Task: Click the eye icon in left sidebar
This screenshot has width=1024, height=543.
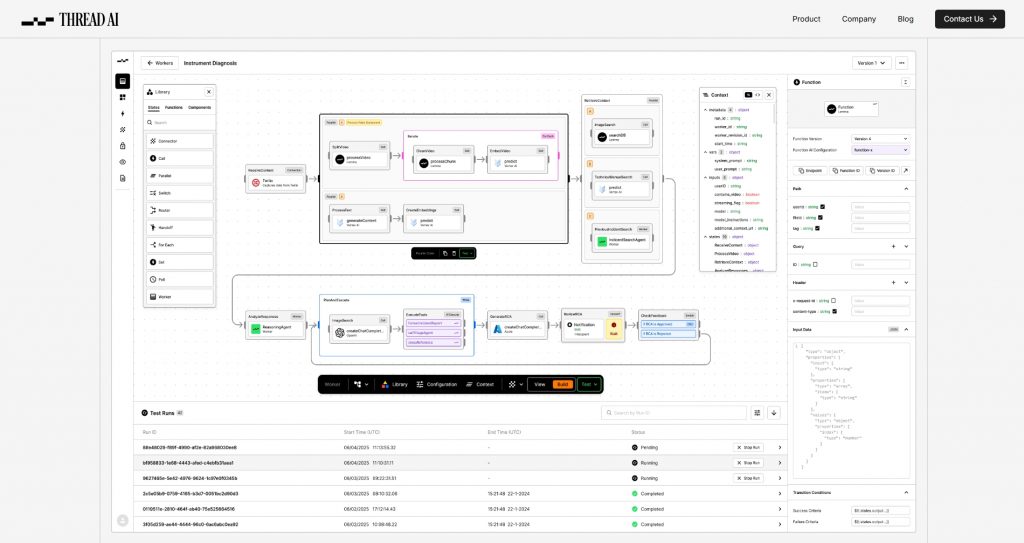Action: 122,161
